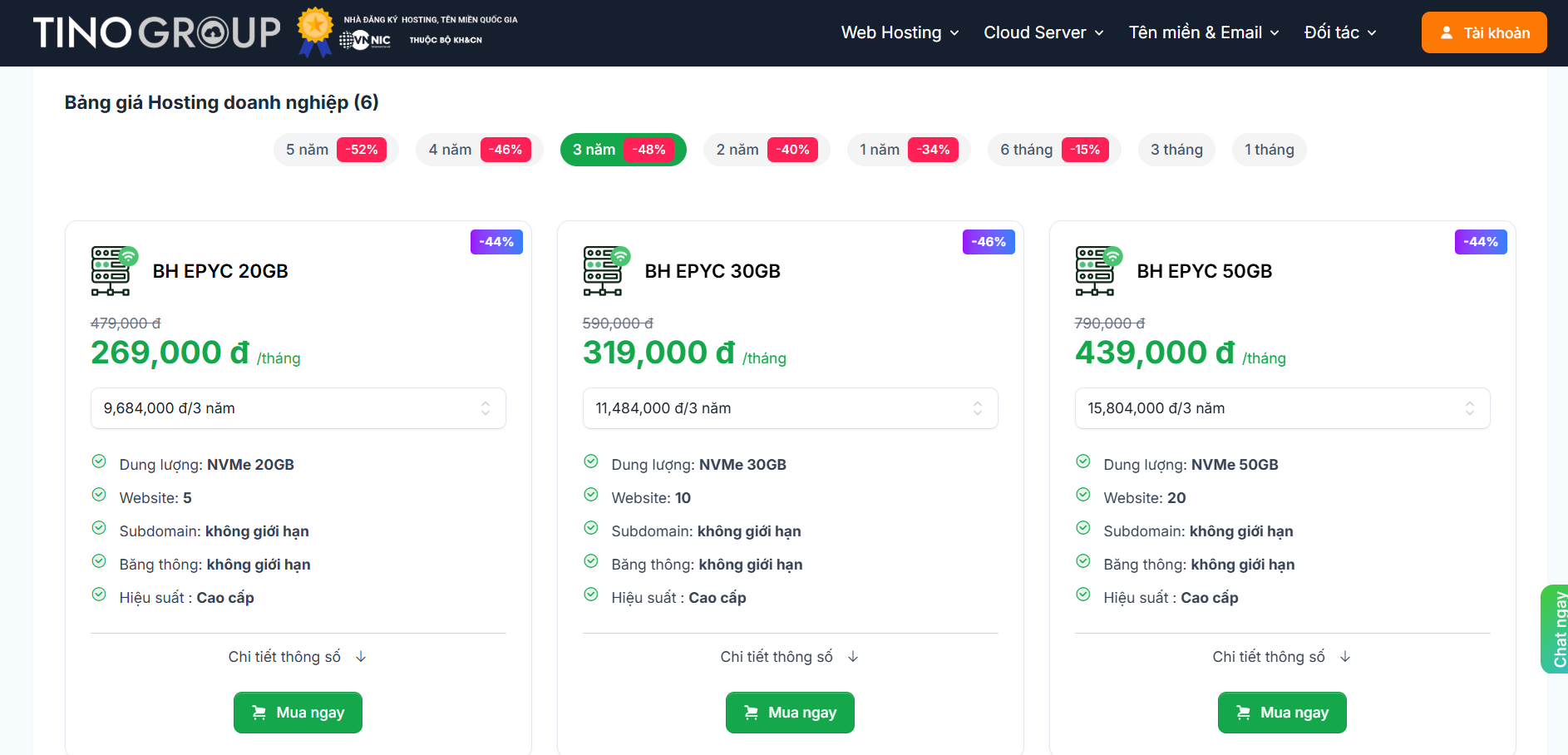Open the 9,684,000 đ/3 năm price dropdown
The image size is (1568, 755).
pos(298,408)
